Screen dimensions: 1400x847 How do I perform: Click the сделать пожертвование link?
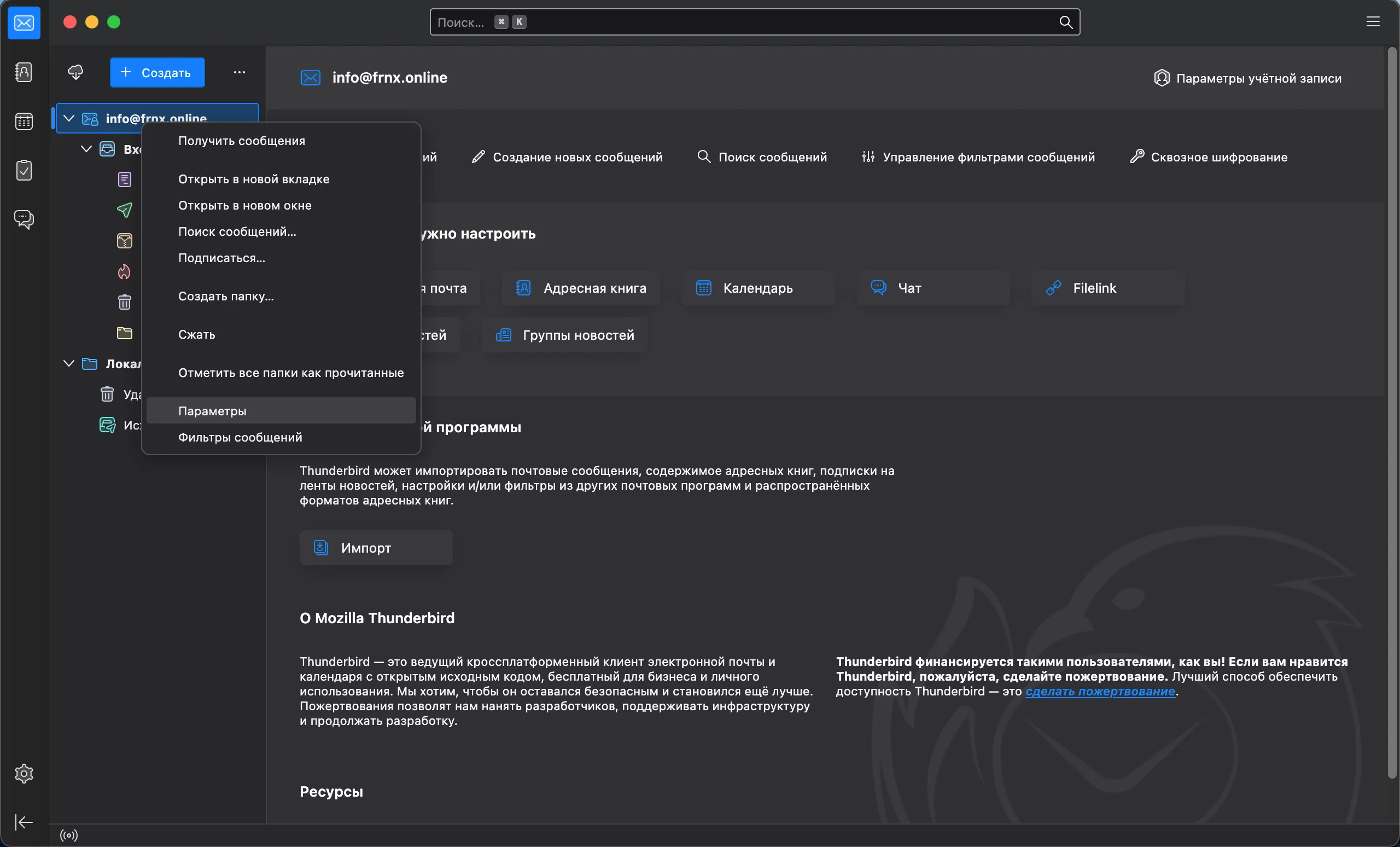1099,691
